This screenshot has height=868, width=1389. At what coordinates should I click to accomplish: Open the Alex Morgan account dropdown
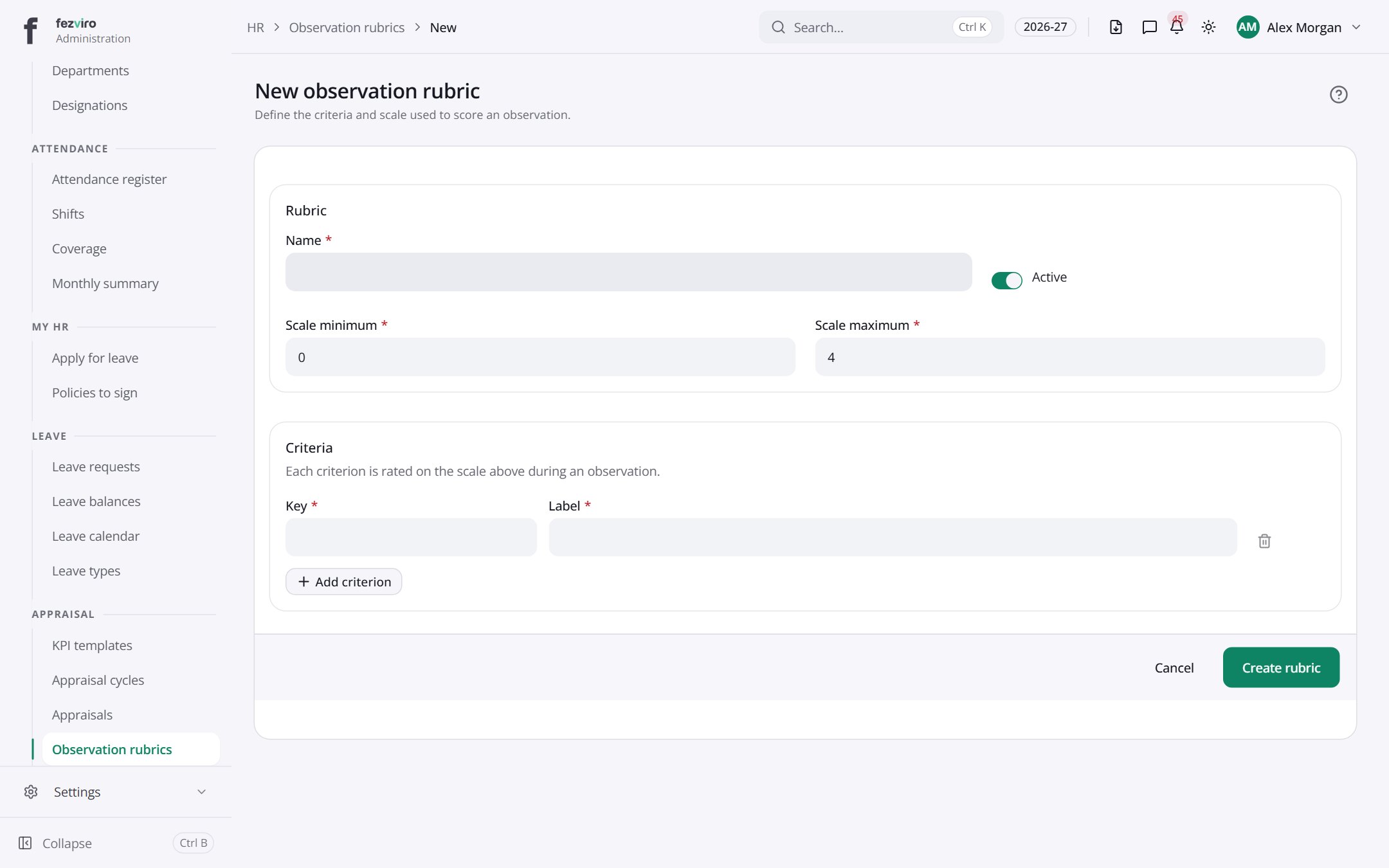pyautogui.click(x=1298, y=27)
